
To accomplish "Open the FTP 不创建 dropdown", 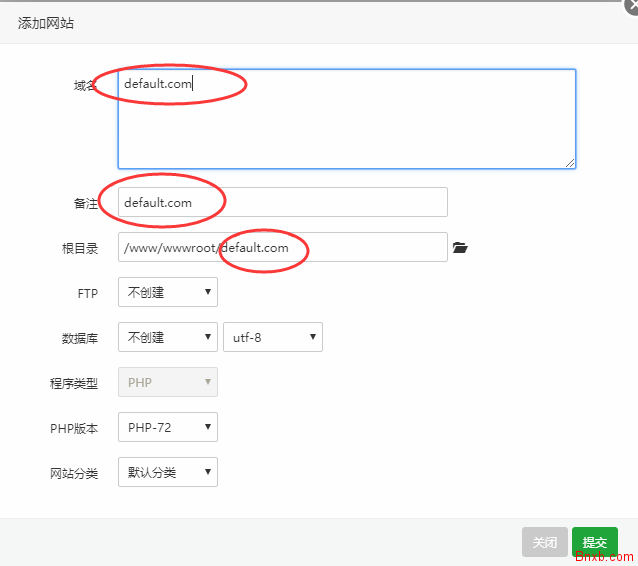I will click(168, 292).
